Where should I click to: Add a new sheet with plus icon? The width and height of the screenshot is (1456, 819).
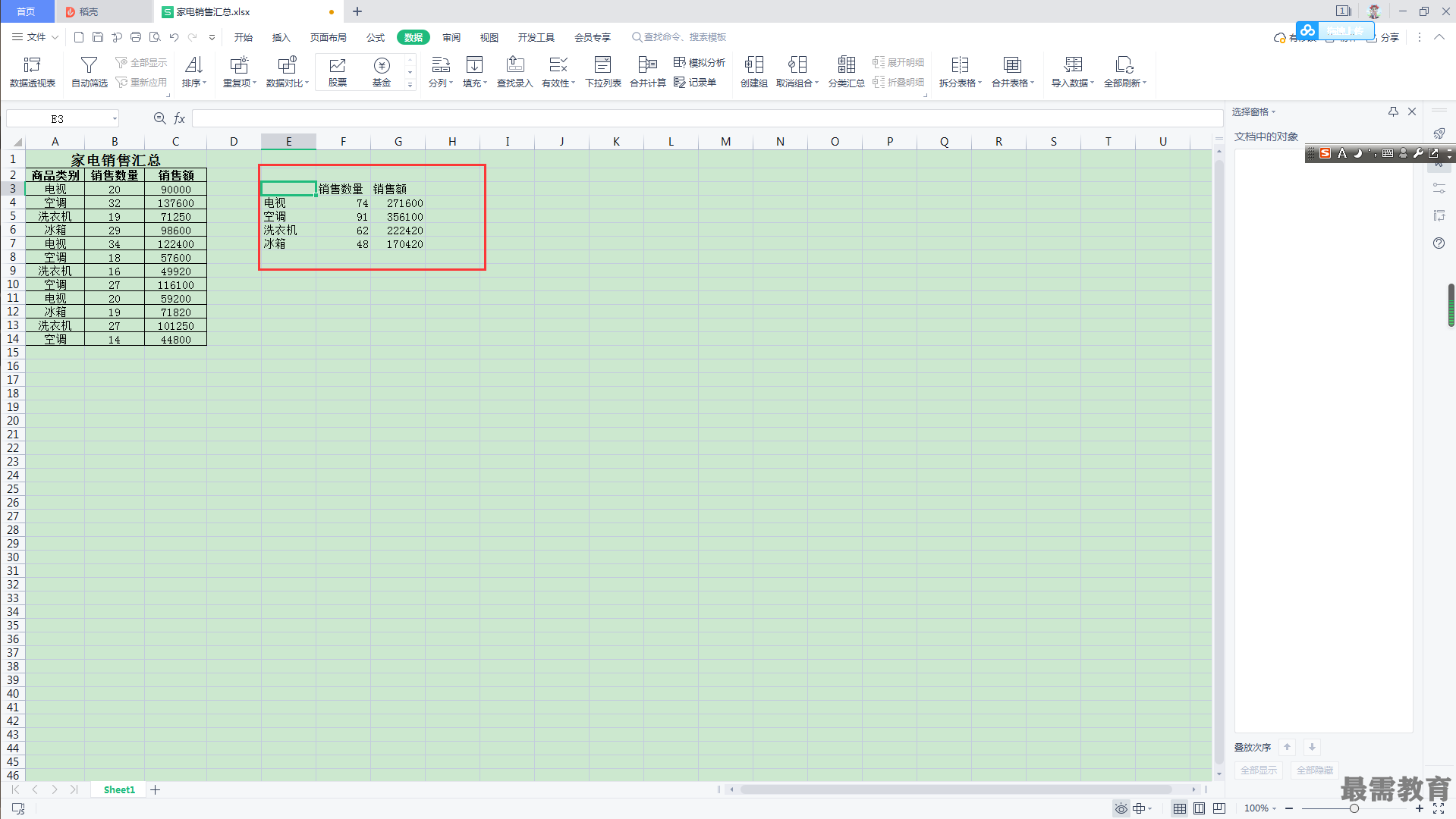[156, 789]
